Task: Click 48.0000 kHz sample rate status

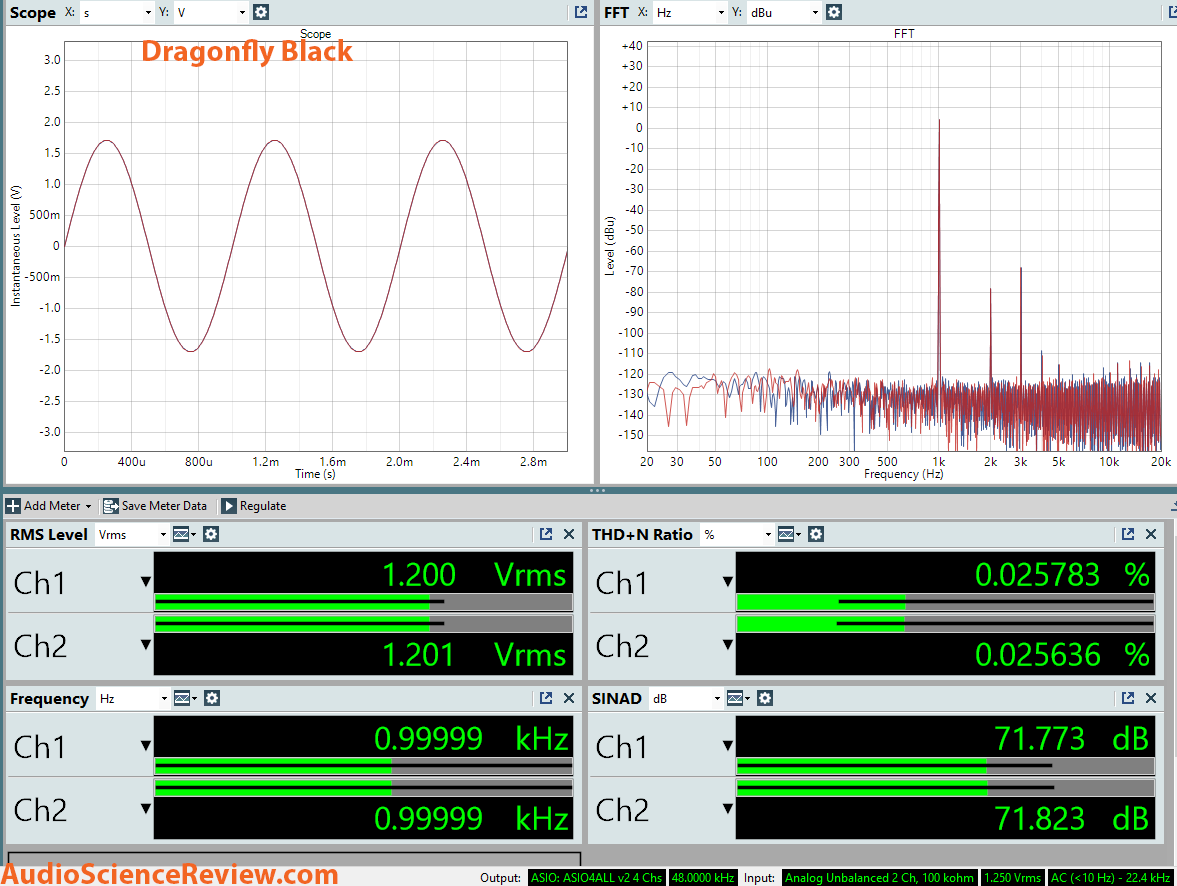Action: coord(703,878)
